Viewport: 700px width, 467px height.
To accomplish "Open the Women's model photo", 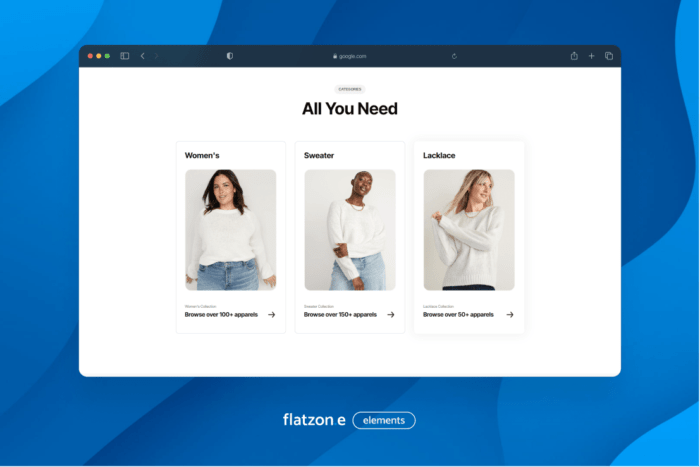I will (x=230, y=229).
